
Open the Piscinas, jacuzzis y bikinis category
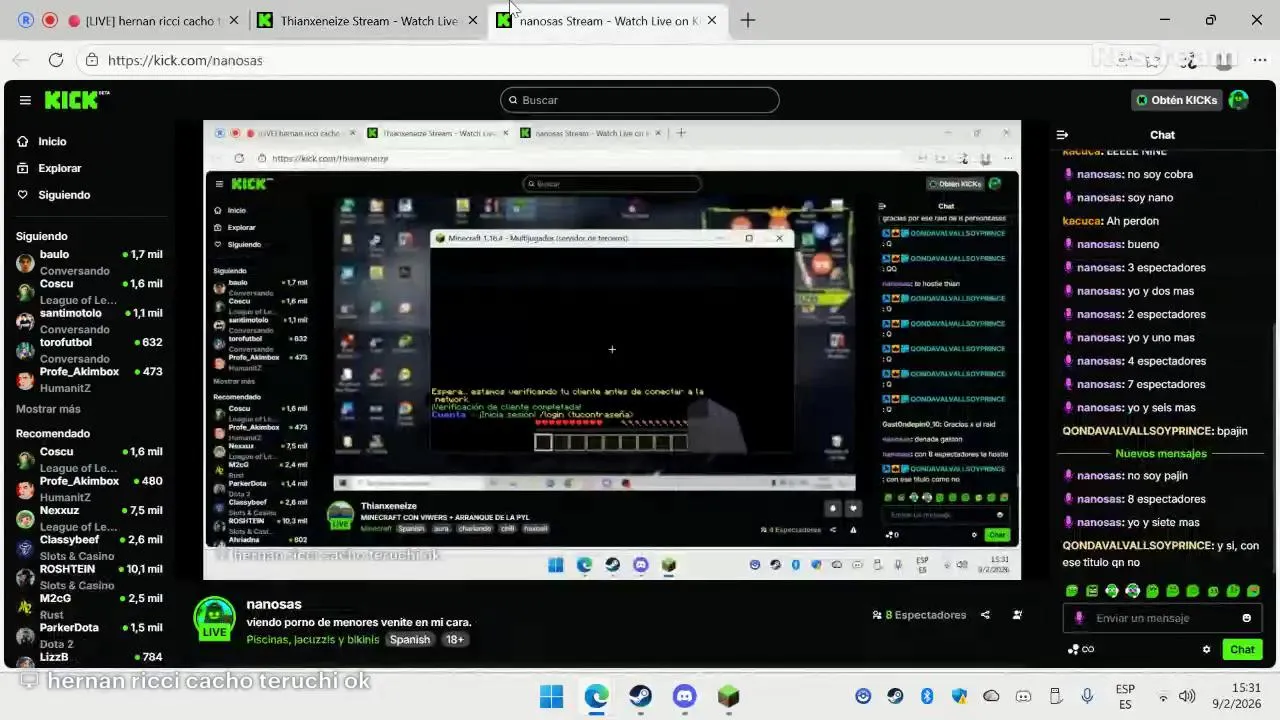pyautogui.click(x=313, y=639)
